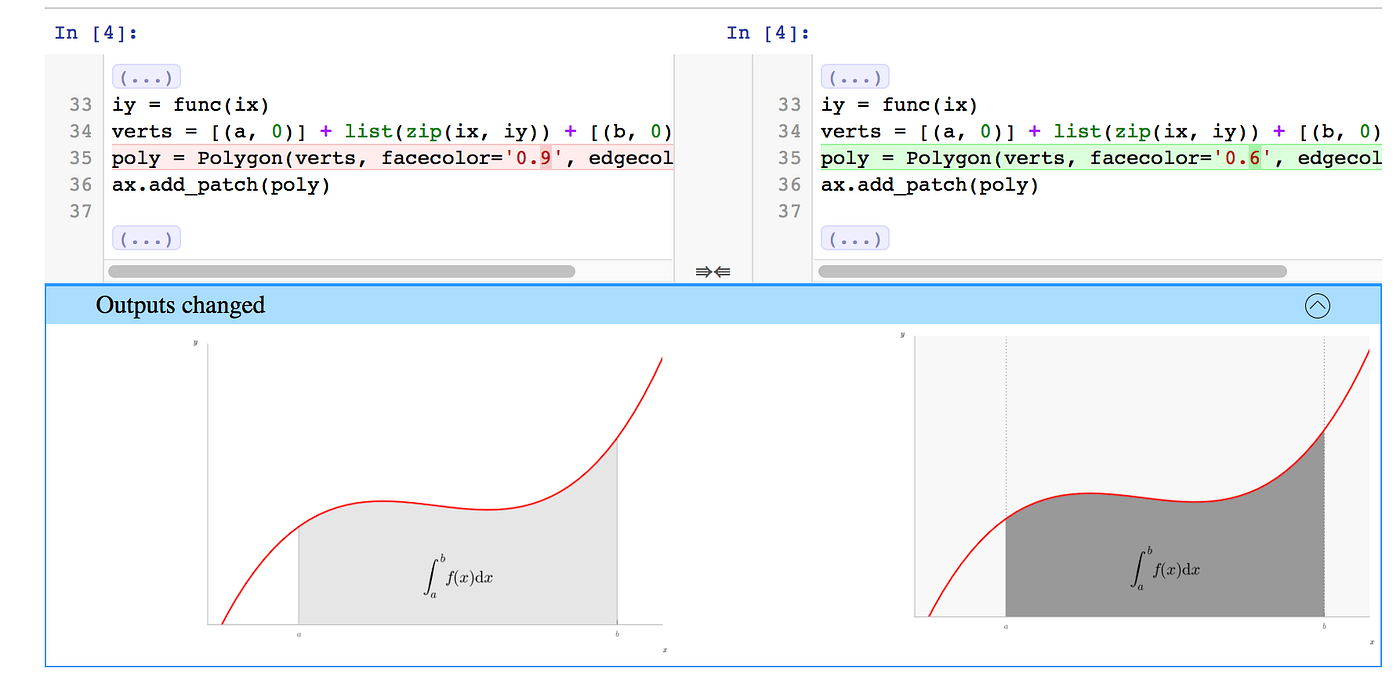Click the left code panel horizontal scrollbar
Image resolution: width=1400 pixels, height=695 pixels.
(x=340, y=270)
